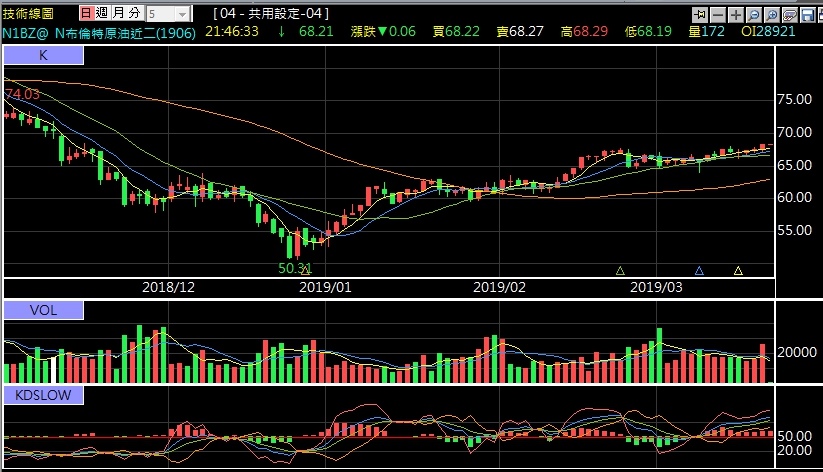Click the 70.00 price axis label
Image resolution: width=823 pixels, height=472 pixels.
(x=795, y=132)
